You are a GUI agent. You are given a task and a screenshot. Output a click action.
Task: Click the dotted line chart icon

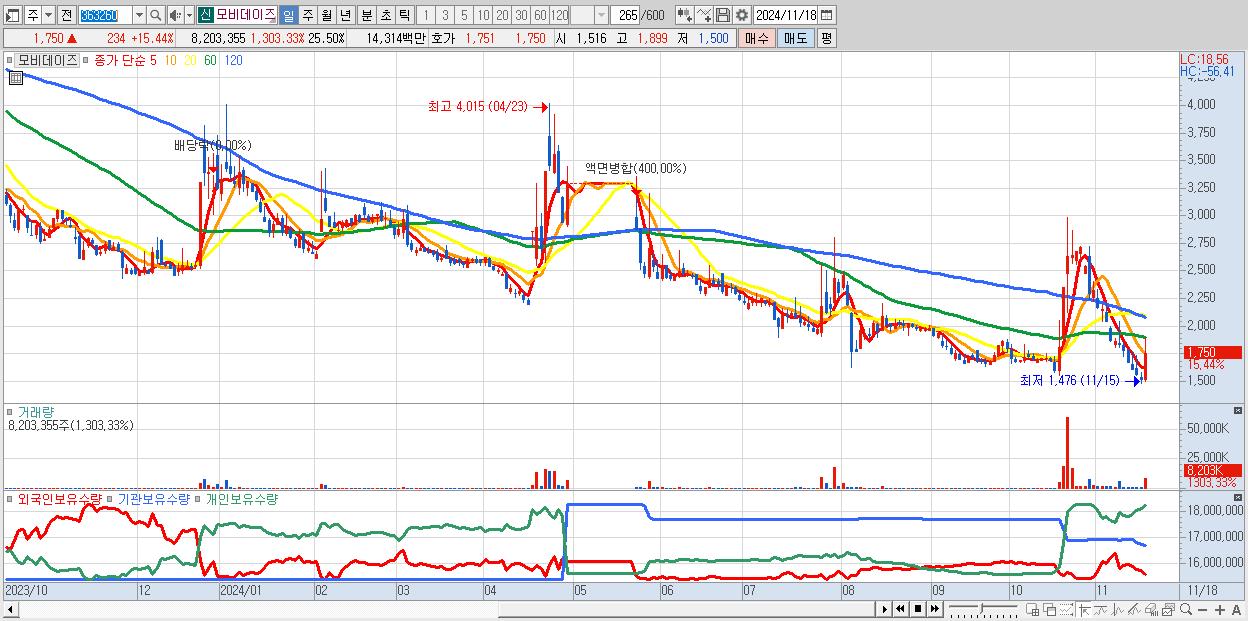tap(1066, 610)
